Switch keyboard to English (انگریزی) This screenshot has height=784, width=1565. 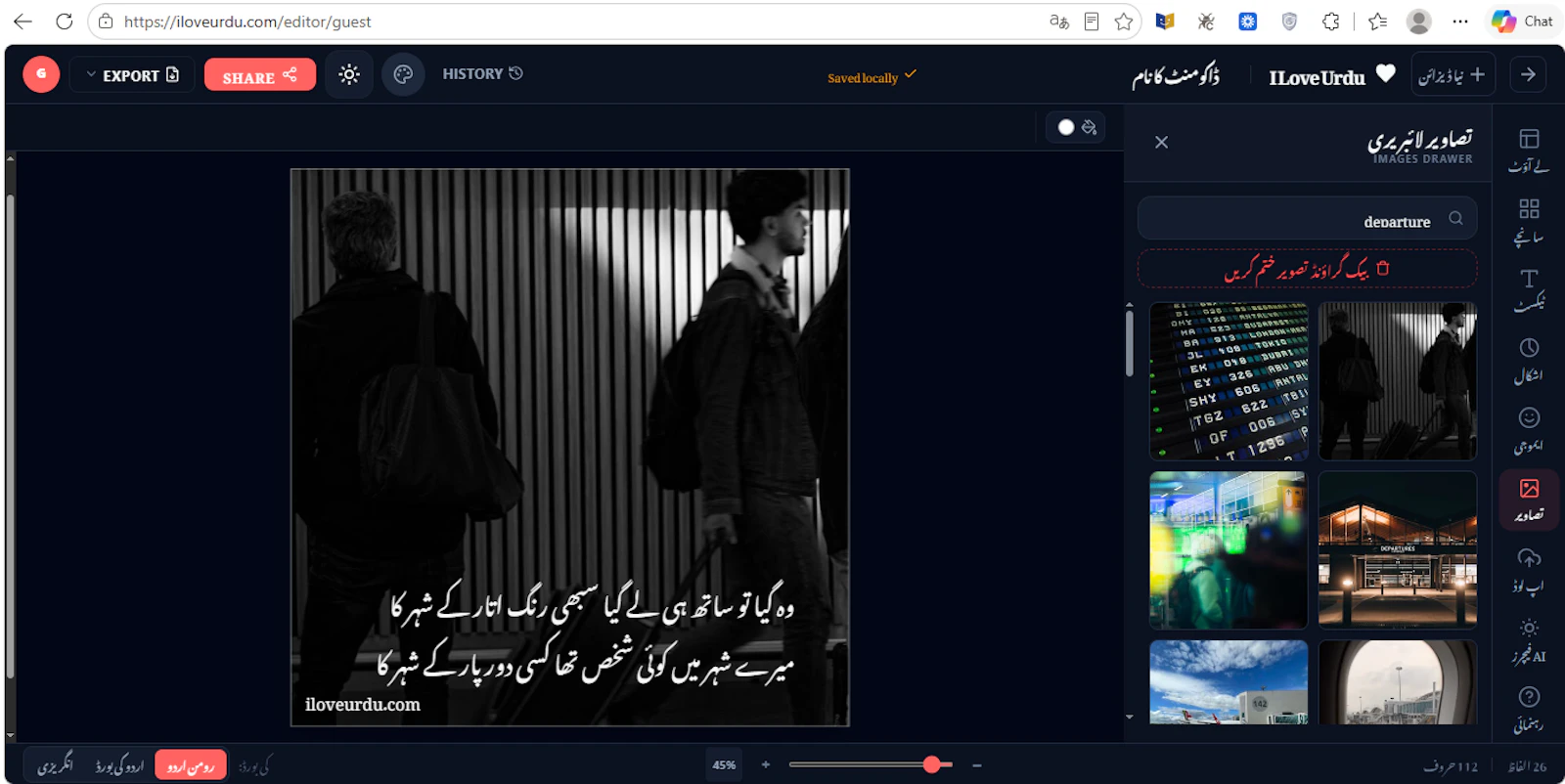pyautogui.click(x=55, y=765)
